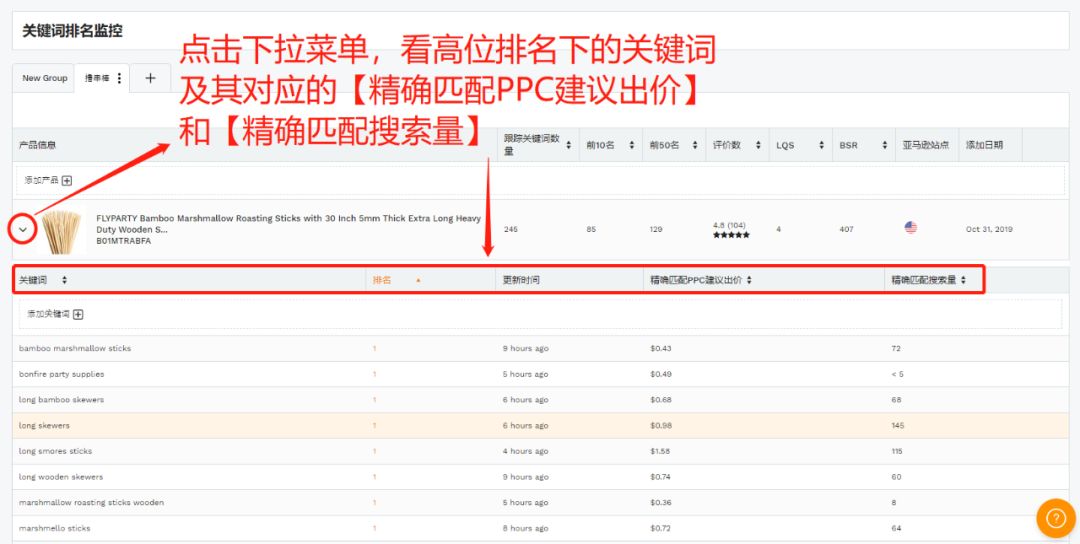
Task: Collapse the FLYPARTY product row chevron
Action: (x=24, y=229)
